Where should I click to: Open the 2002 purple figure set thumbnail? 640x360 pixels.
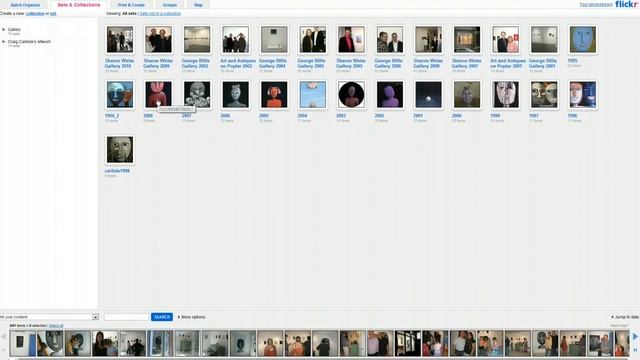(x=390, y=95)
